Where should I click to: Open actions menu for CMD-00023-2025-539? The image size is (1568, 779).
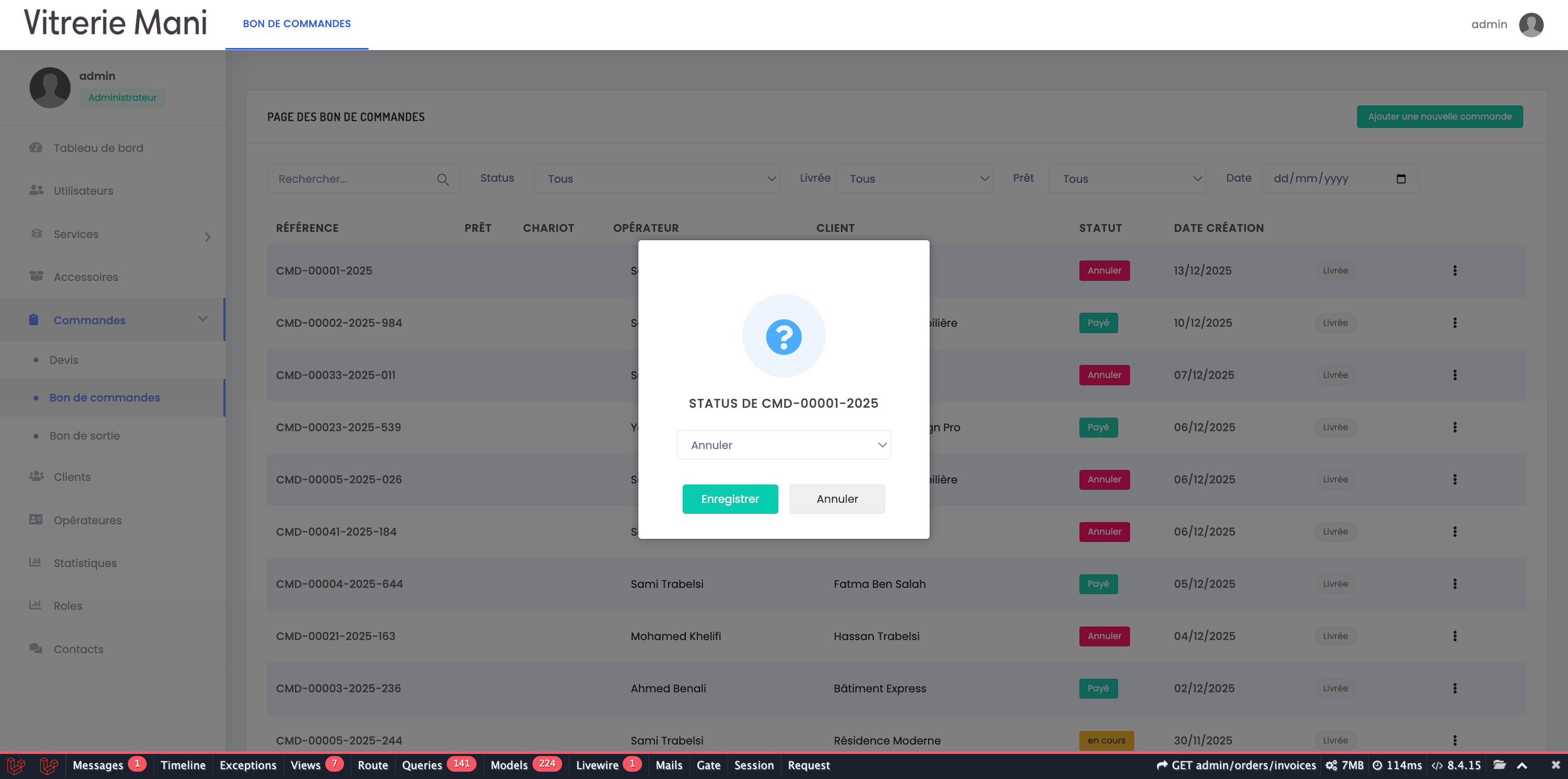(1455, 427)
